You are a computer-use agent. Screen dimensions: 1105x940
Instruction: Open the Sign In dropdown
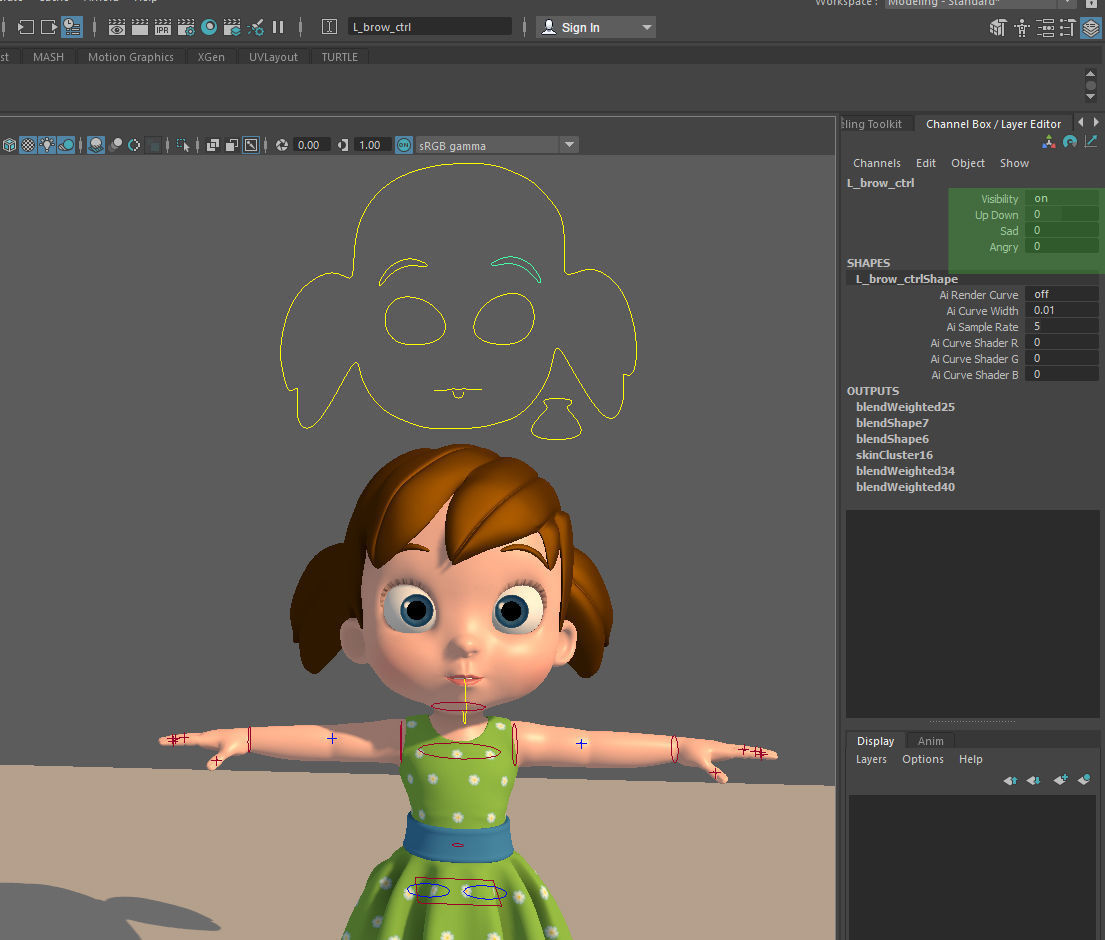[x=596, y=27]
